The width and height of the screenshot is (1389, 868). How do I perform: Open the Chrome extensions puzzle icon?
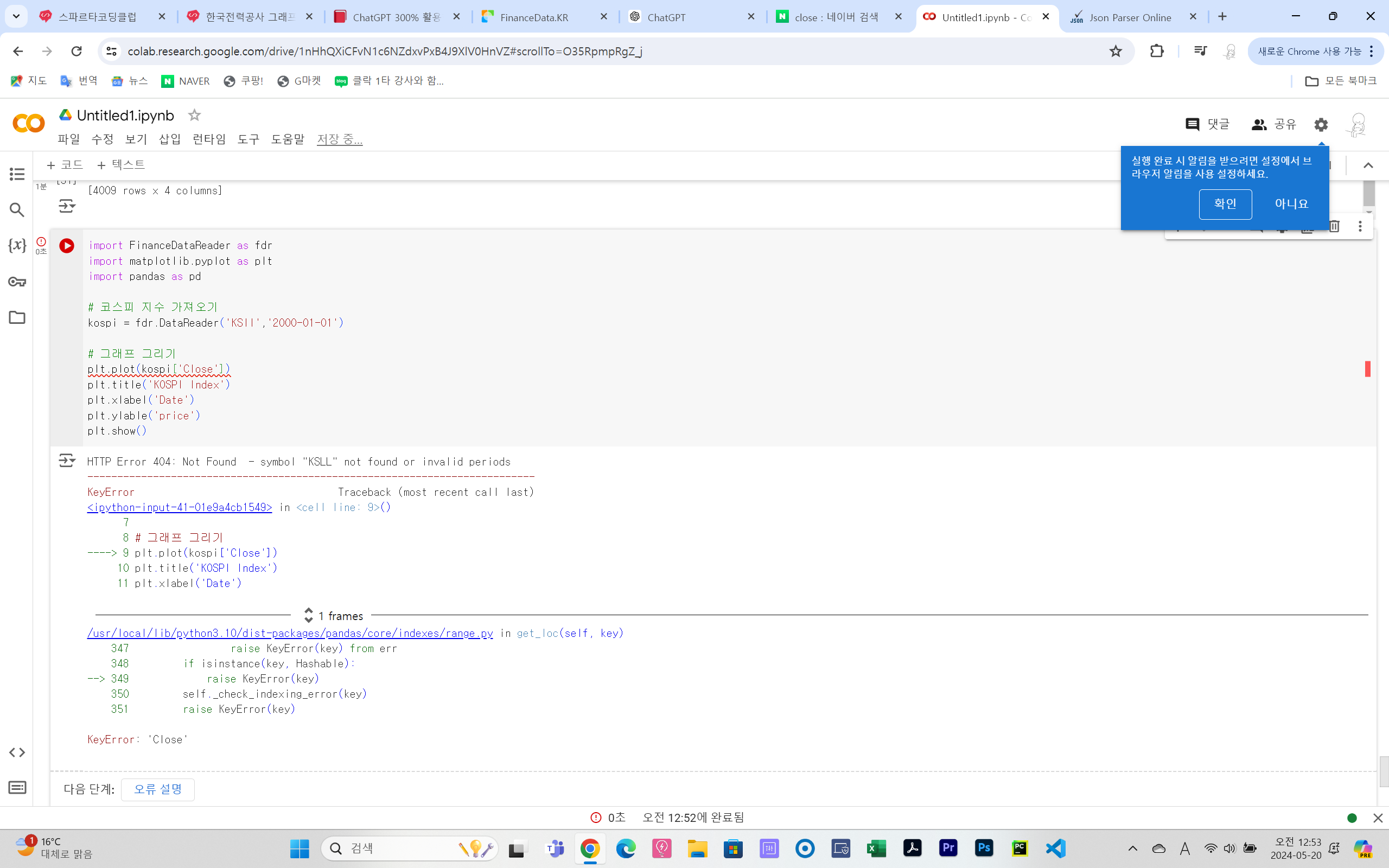tap(1157, 51)
